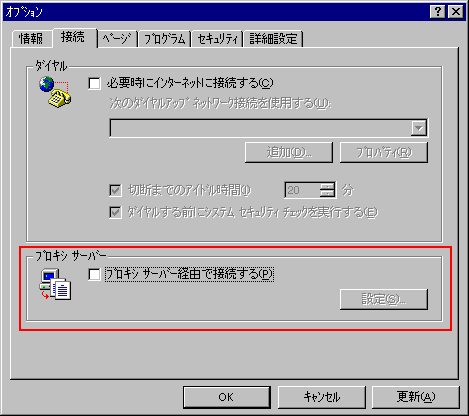Viewport: 469px width, 416px height.
Task: Click the globe and telephone dial-up icon
Action: (55, 92)
